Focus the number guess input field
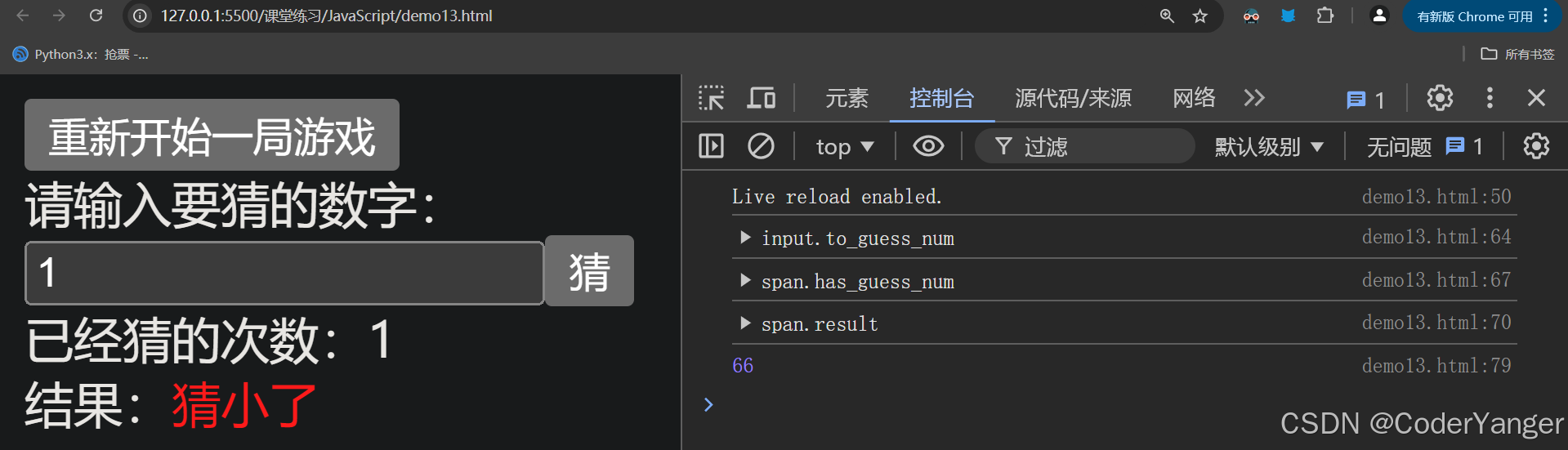 (x=284, y=273)
